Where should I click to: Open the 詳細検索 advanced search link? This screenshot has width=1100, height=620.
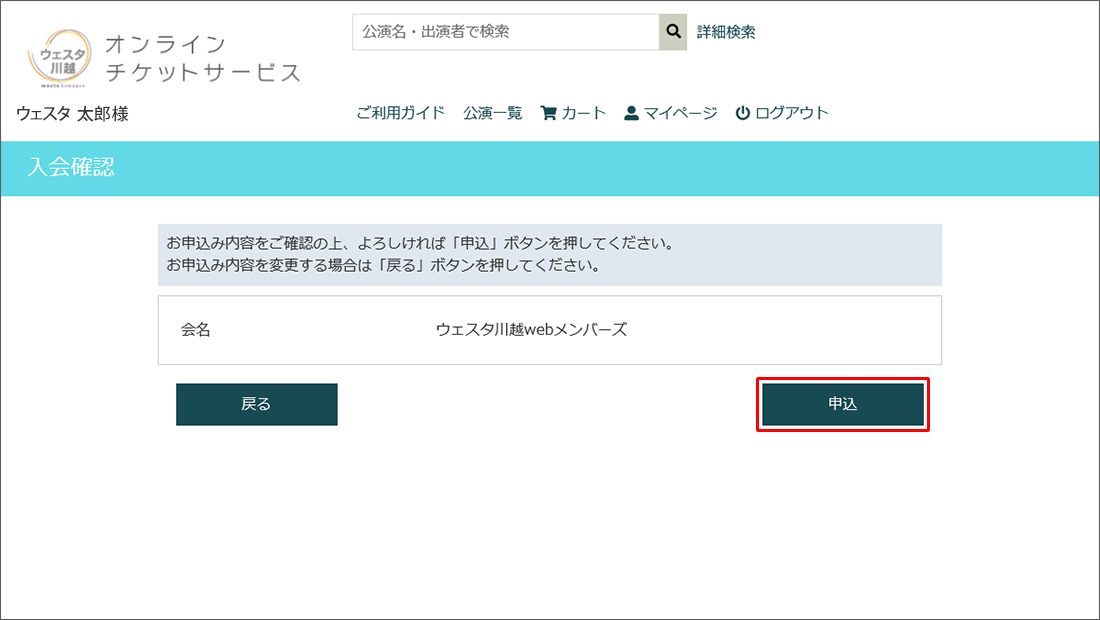click(726, 32)
